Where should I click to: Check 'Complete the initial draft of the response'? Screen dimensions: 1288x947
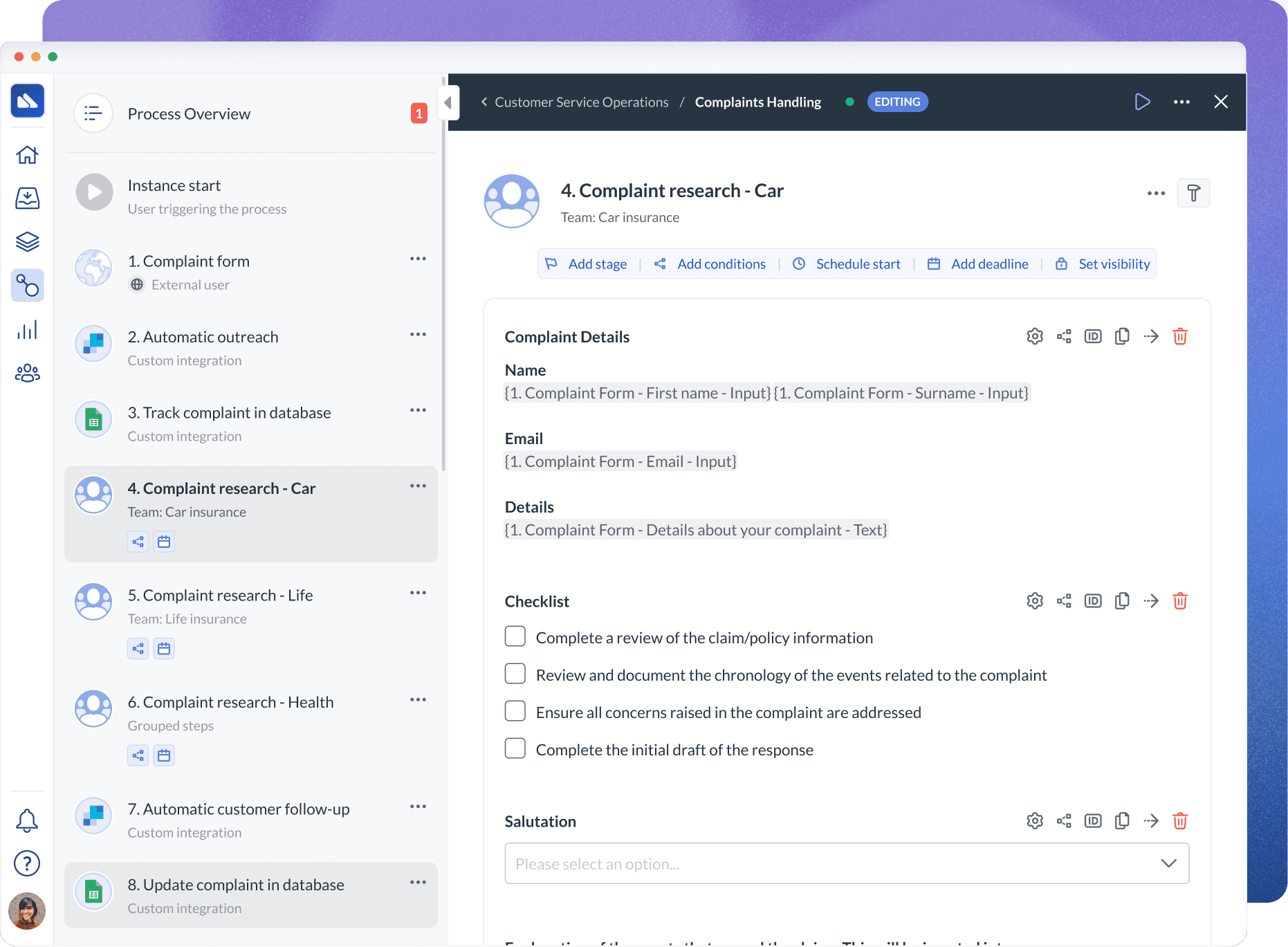coord(515,748)
